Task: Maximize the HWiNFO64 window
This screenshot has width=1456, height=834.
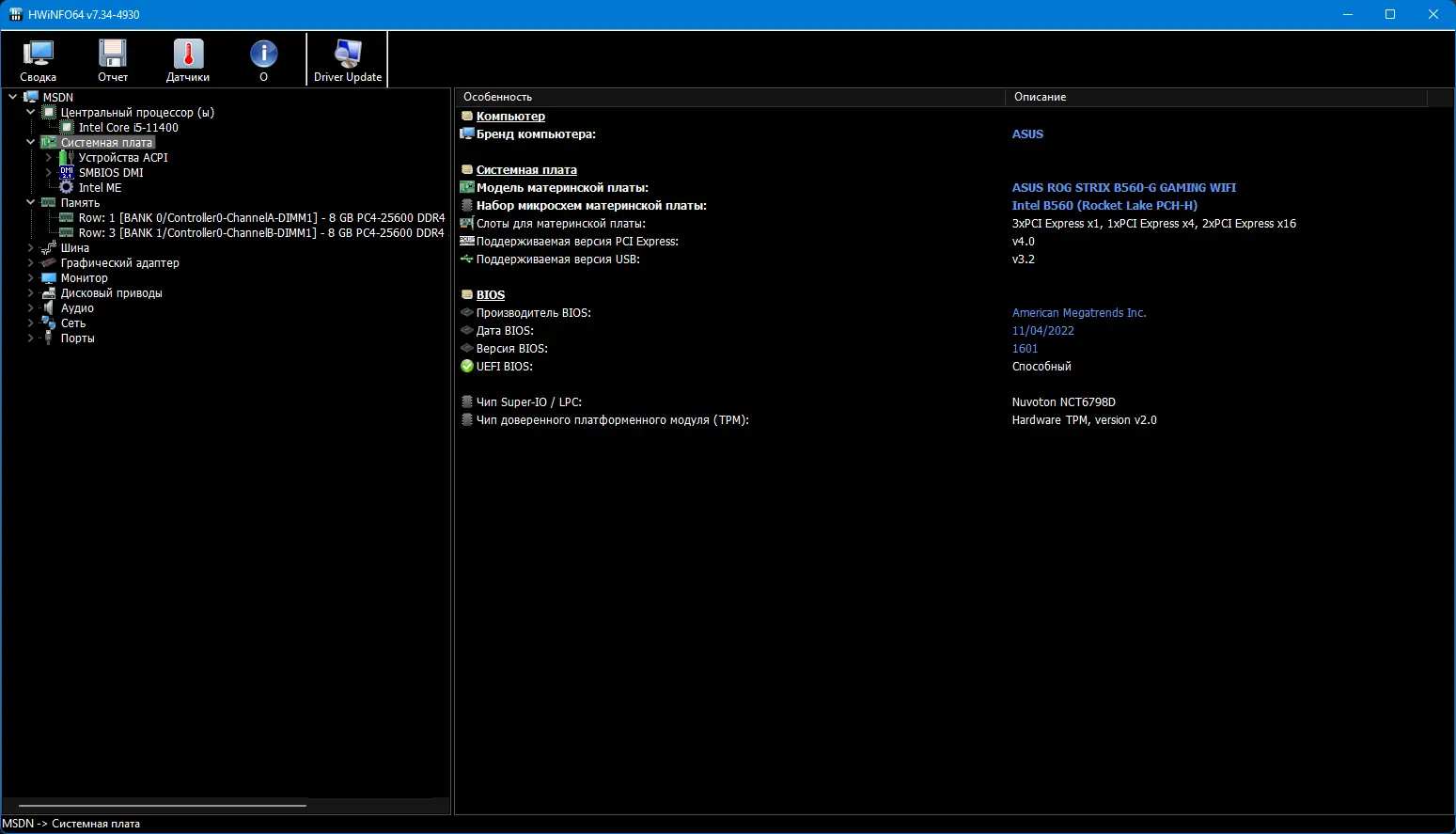Action: [1390, 14]
